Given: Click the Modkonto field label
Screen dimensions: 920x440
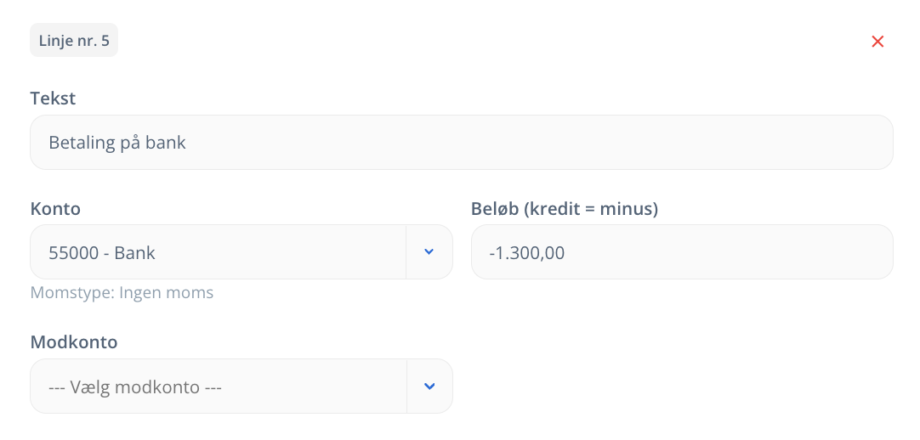Looking at the screenshot, I should click(x=74, y=342).
